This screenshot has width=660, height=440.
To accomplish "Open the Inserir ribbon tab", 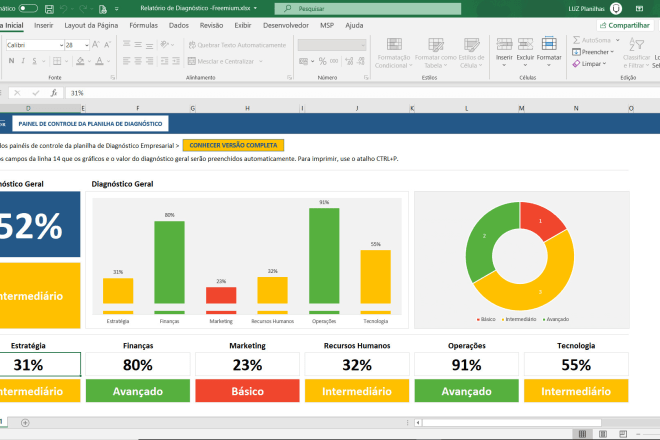I will tap(44, 25).
